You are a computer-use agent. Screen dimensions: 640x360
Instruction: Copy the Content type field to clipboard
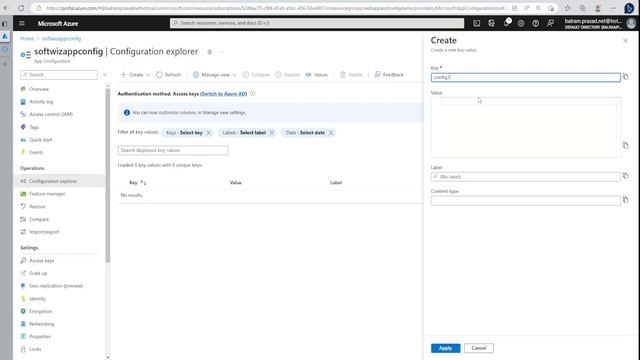point(625,200)
